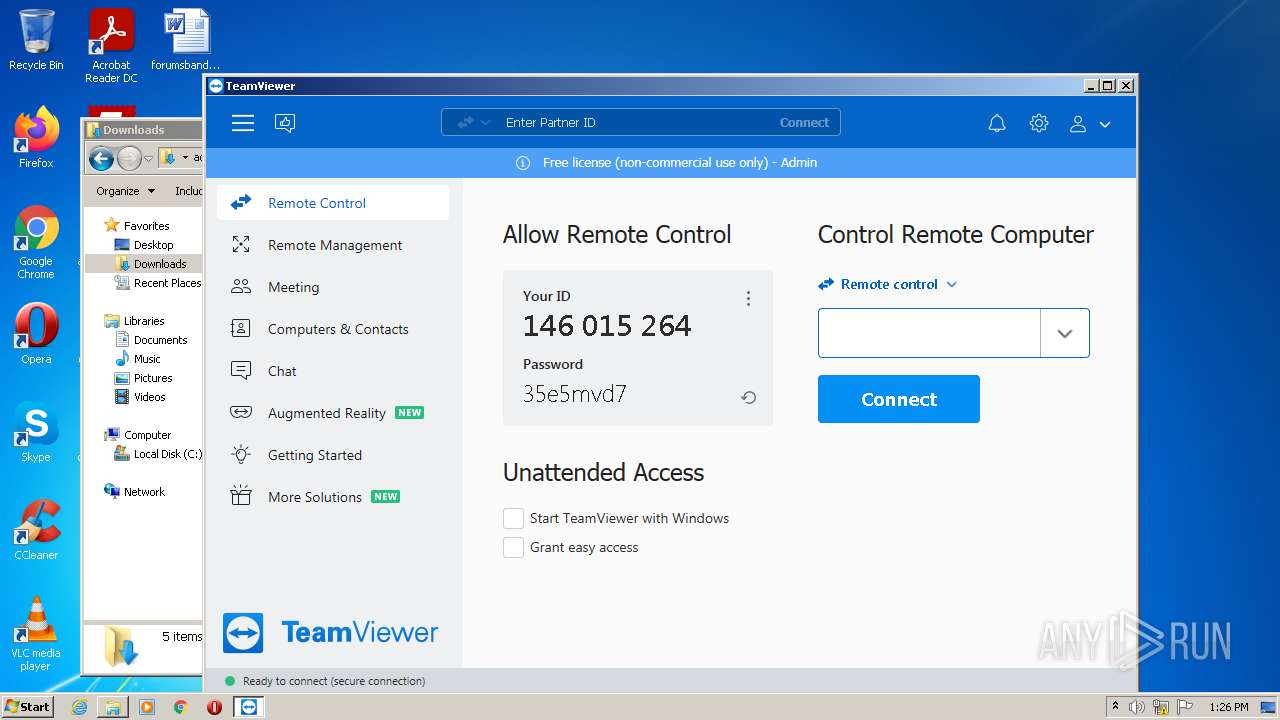Open the TeamViewer hamburger menu
Viewport: 1280px width, 720px height.
click(x=243, y=123)
